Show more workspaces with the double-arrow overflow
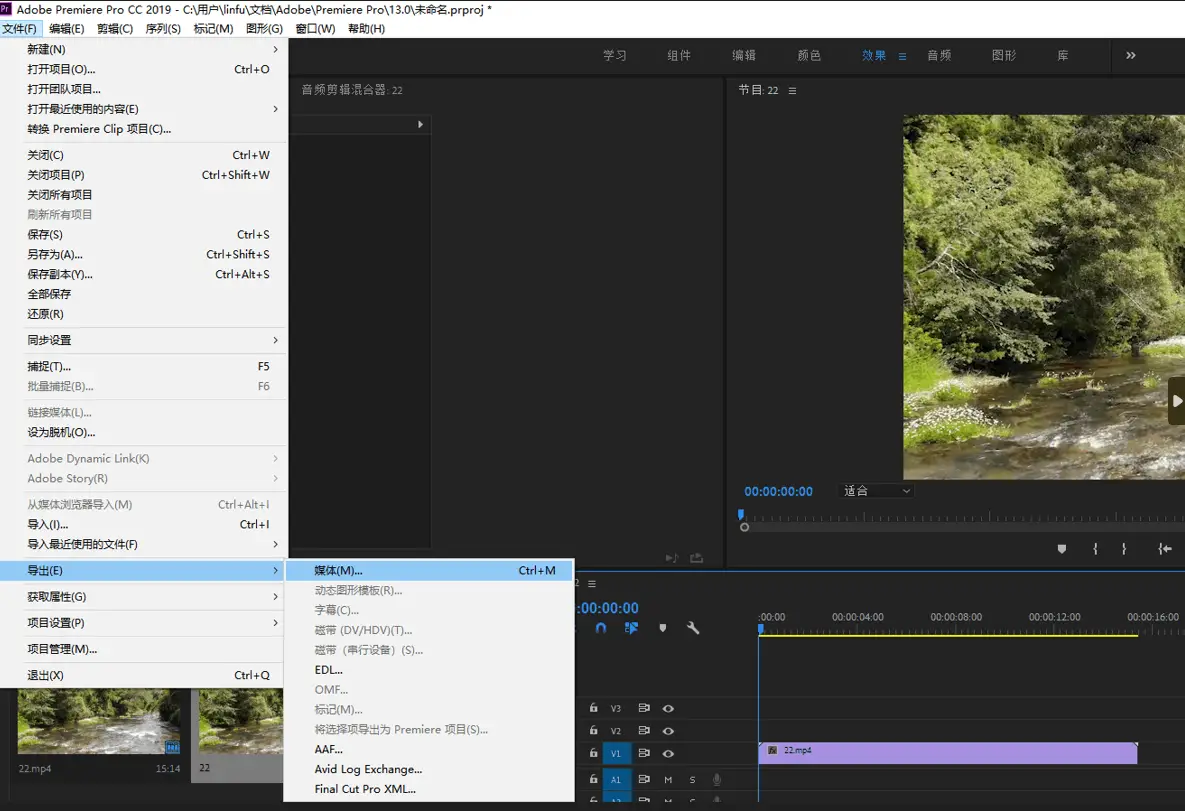 [x=1131, y=55]
